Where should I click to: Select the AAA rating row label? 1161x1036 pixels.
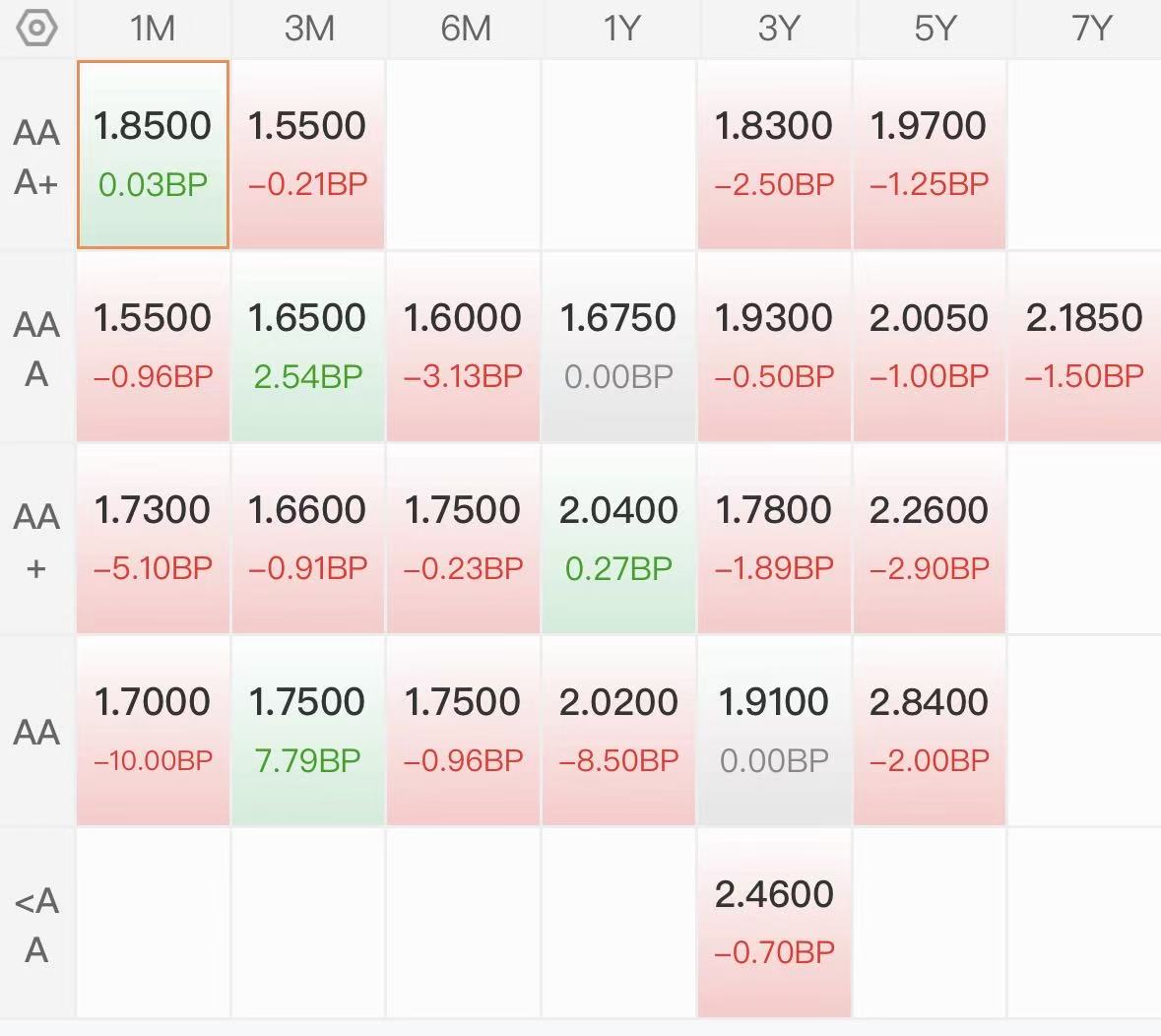pos(36,348)
